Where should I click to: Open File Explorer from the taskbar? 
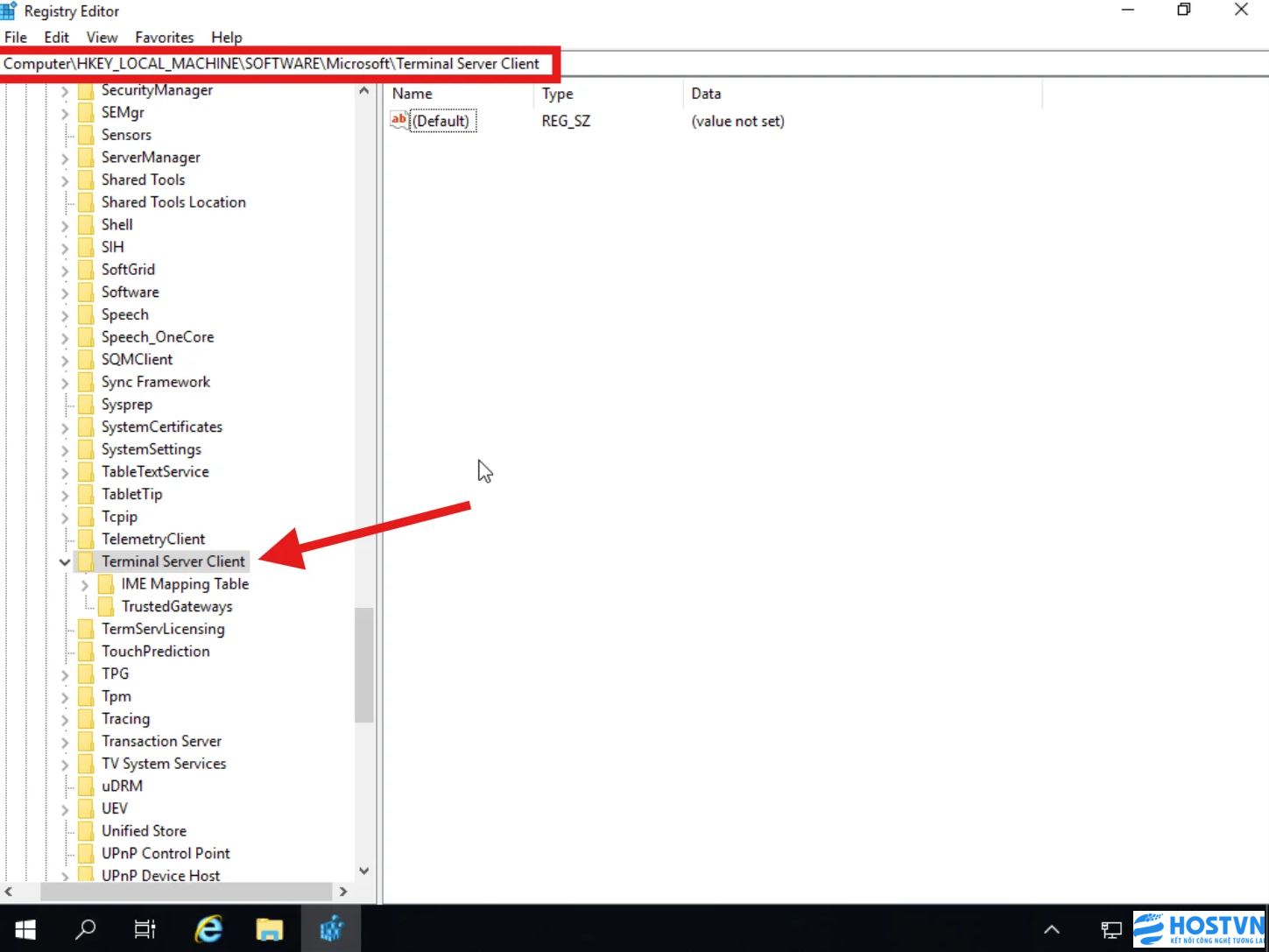click(269, 928)
